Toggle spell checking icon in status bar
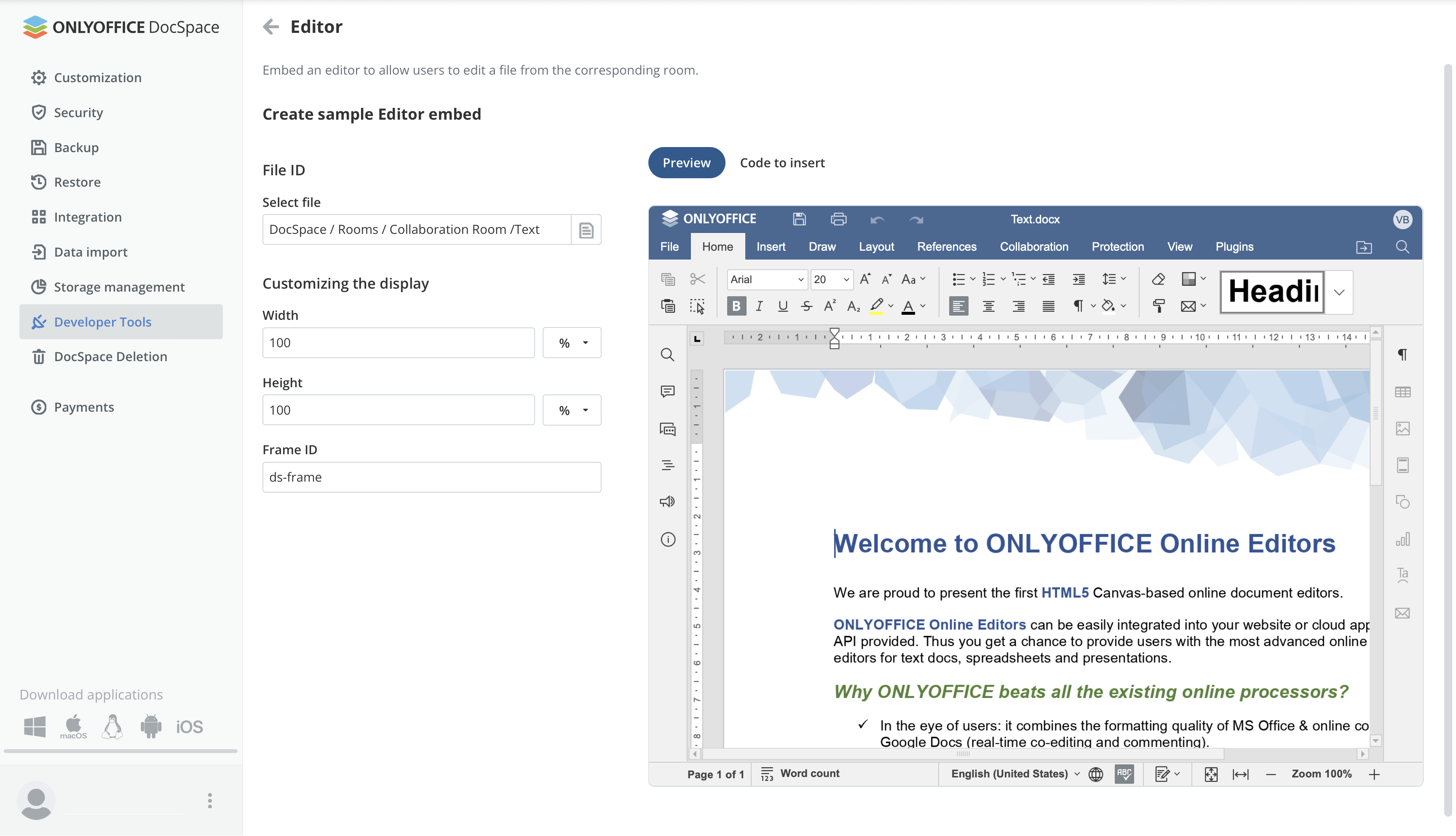This screenshot has width=1456, height=836. [1124, 774]
